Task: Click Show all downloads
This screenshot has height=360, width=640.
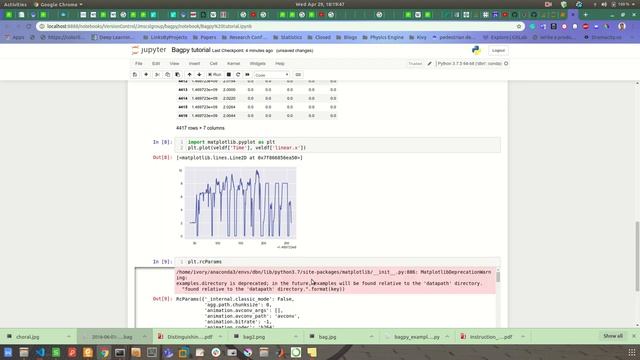Action: [x=613, y=336]
